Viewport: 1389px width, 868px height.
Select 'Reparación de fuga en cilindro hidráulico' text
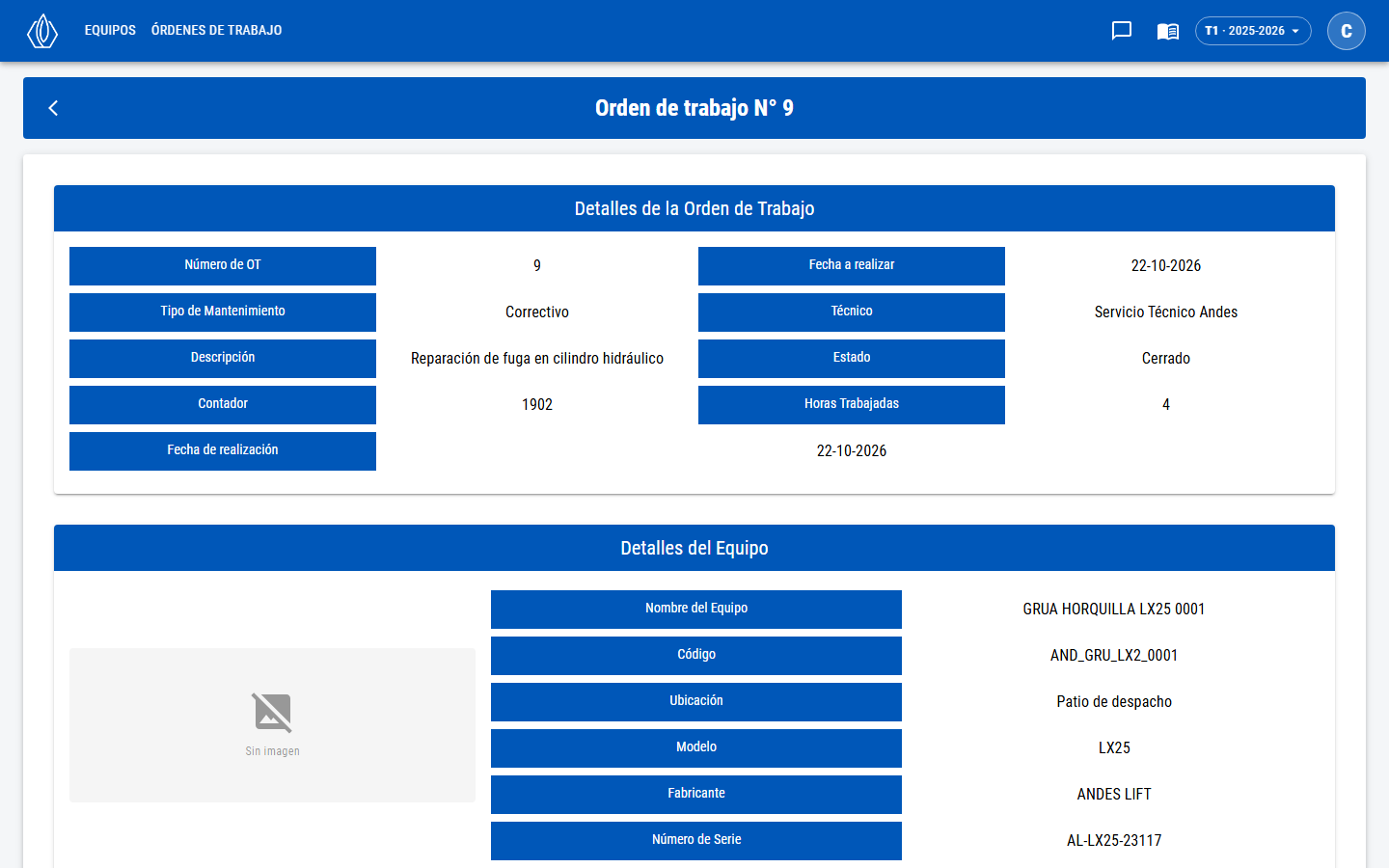pos(537,359)
